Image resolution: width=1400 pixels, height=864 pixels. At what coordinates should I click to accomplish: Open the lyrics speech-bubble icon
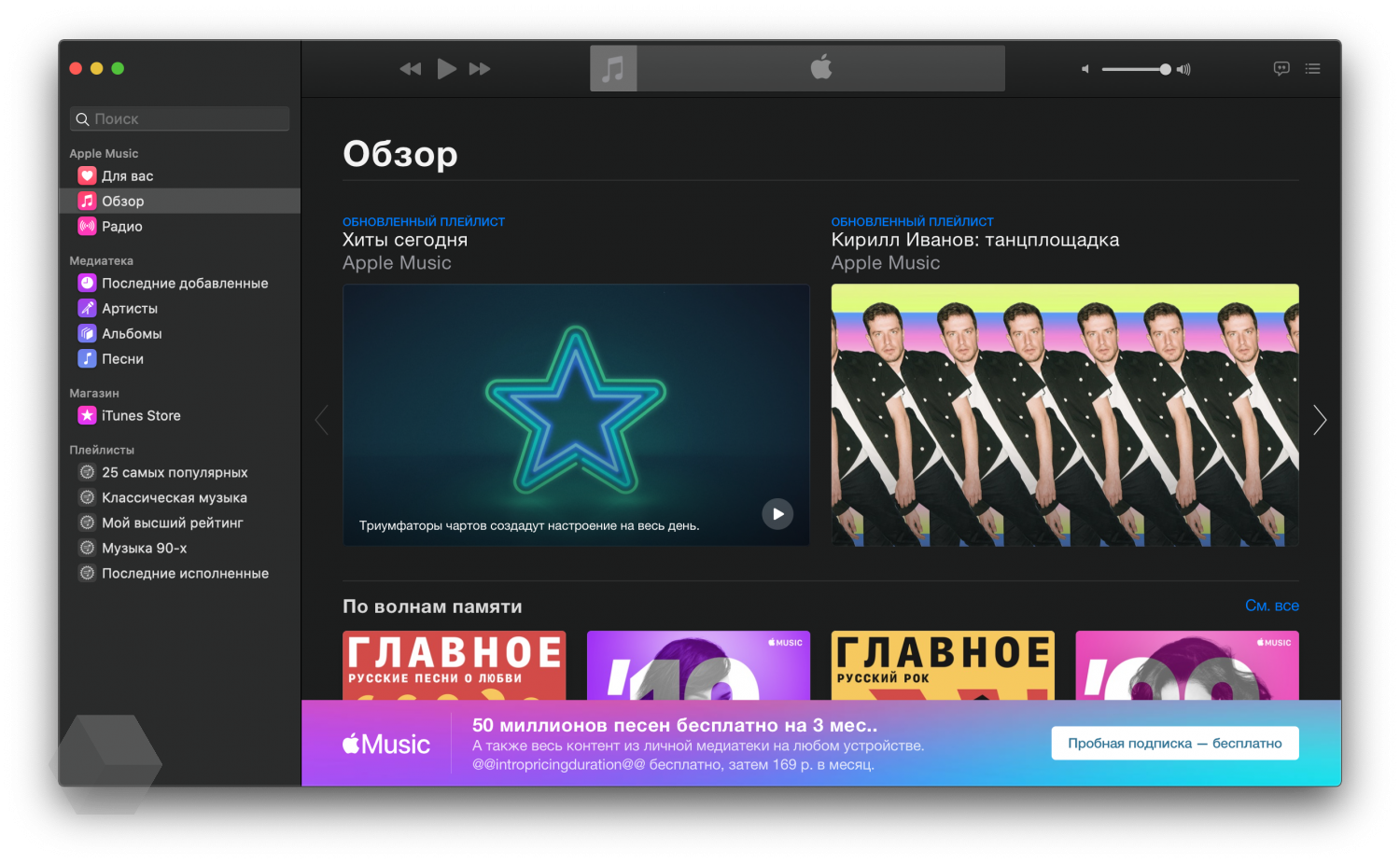1281,68
